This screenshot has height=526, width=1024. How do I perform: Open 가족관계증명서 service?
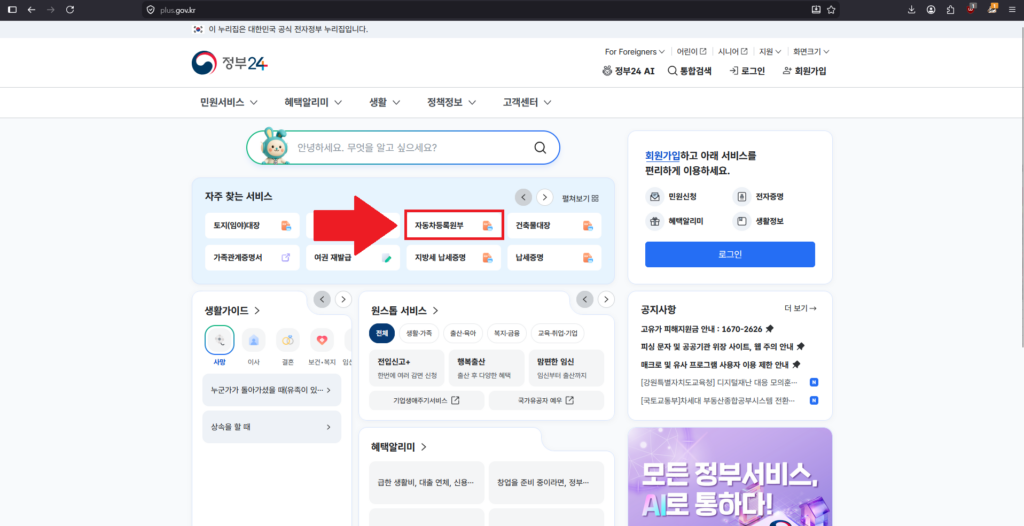pyautogui.click(x=252, y=257)
